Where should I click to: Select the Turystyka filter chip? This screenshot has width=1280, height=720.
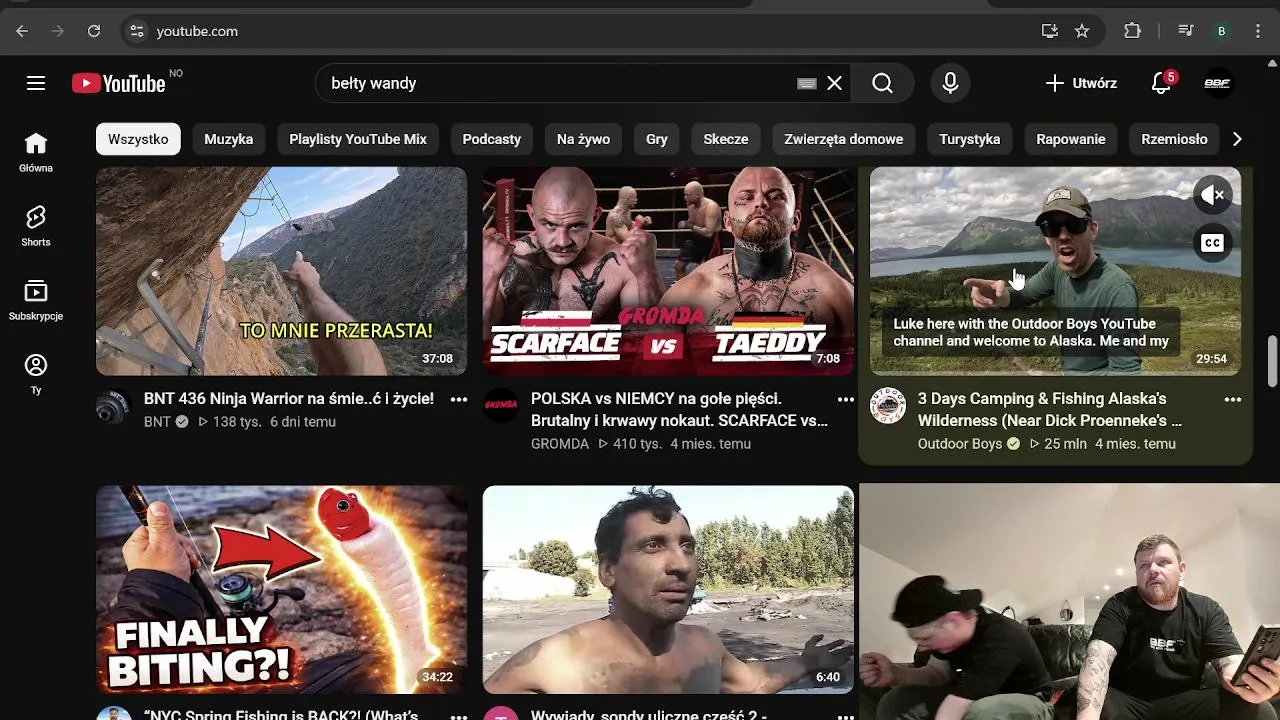coord(970,139)
